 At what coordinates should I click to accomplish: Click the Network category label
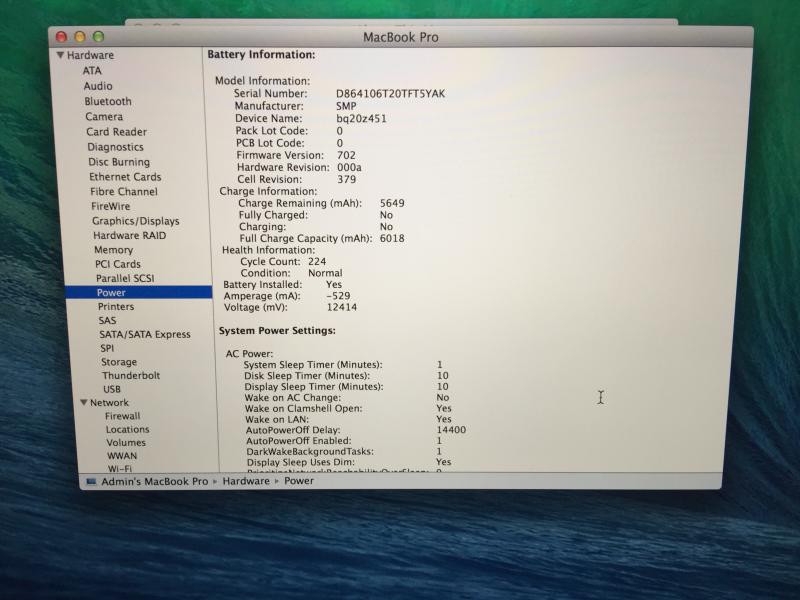pos(109,403)
